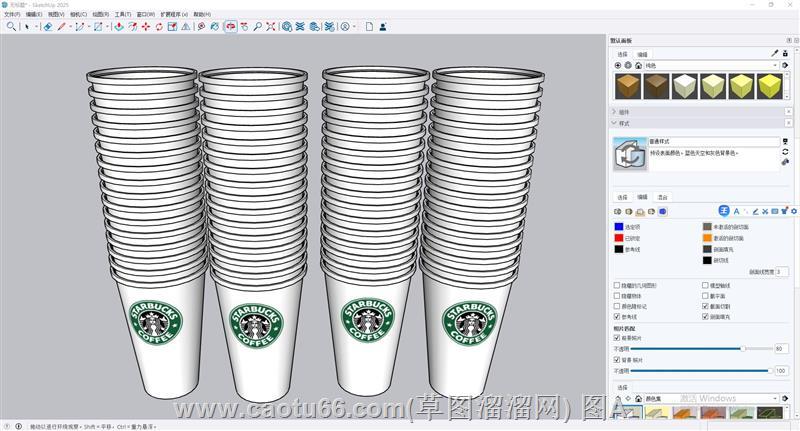Click the style name input field
Screen dimensions: 800x431
(714, 141)
